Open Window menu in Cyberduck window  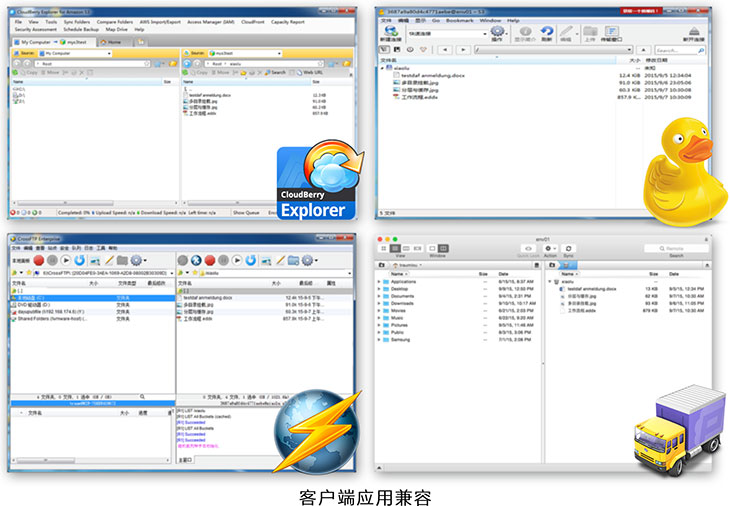pos(490,20)
